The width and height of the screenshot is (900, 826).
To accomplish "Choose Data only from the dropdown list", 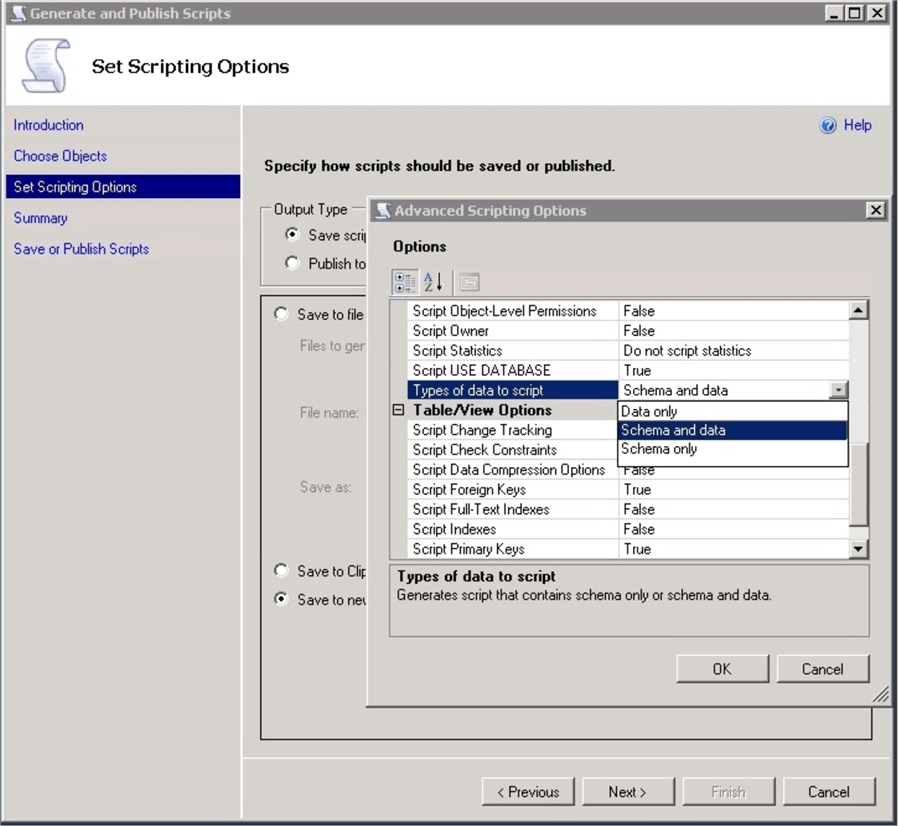I will [649, 411].
